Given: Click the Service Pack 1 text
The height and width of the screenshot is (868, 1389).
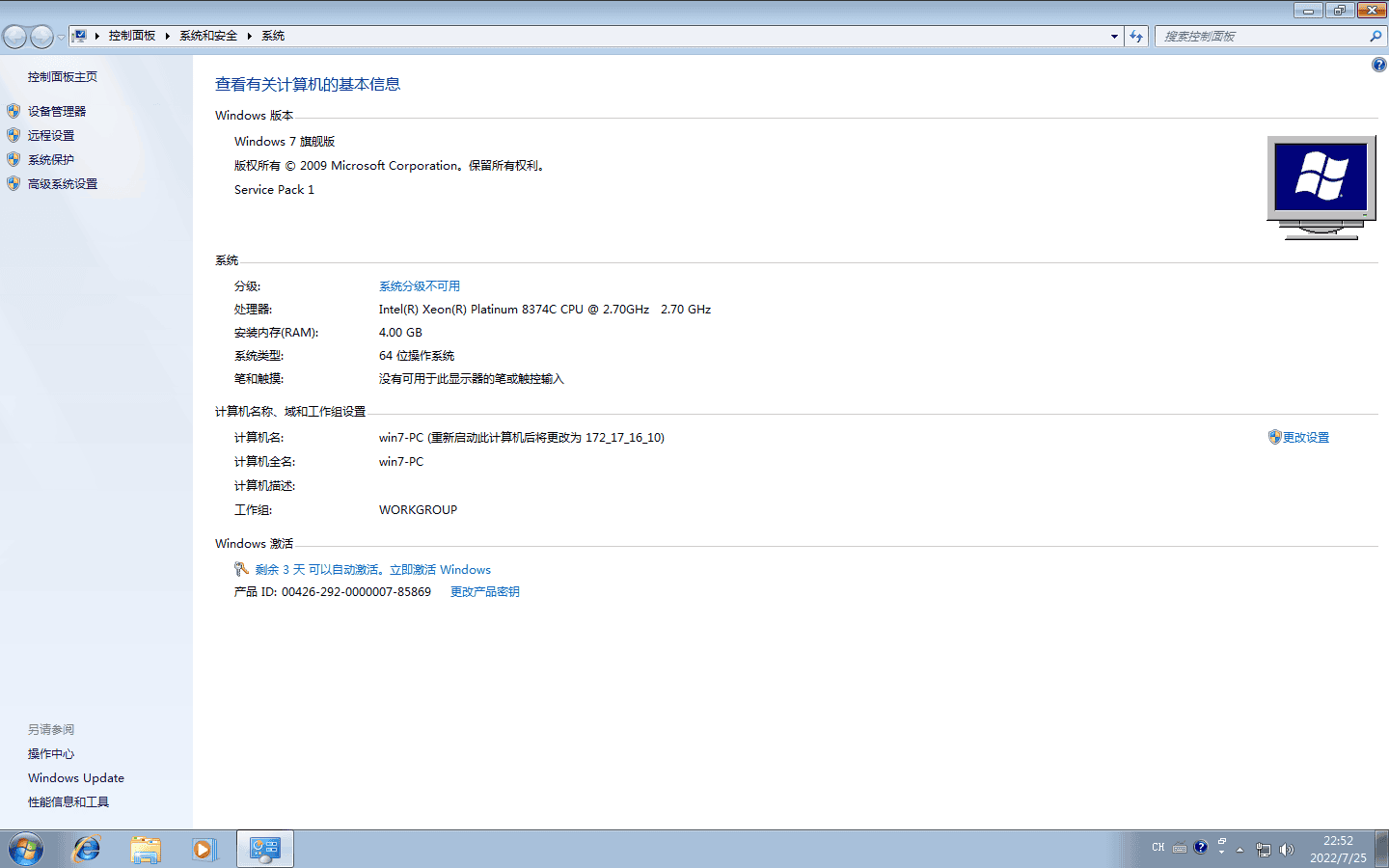Looking at the screenshot, I should [274, 190].
